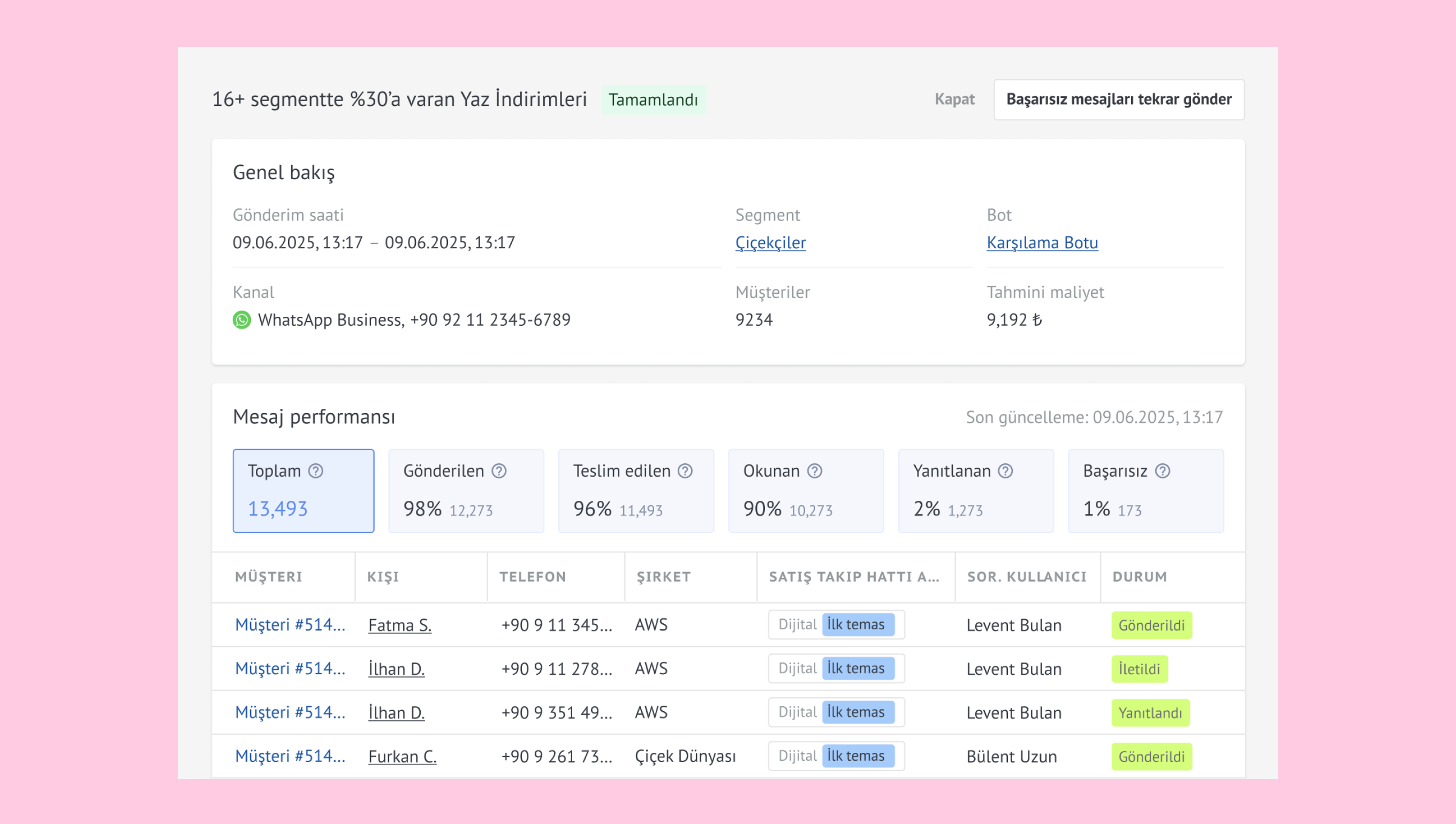This screenshot has height=824, width=1456.
Task: Select the Başarısız stats card
Action: click(1145, 491)
